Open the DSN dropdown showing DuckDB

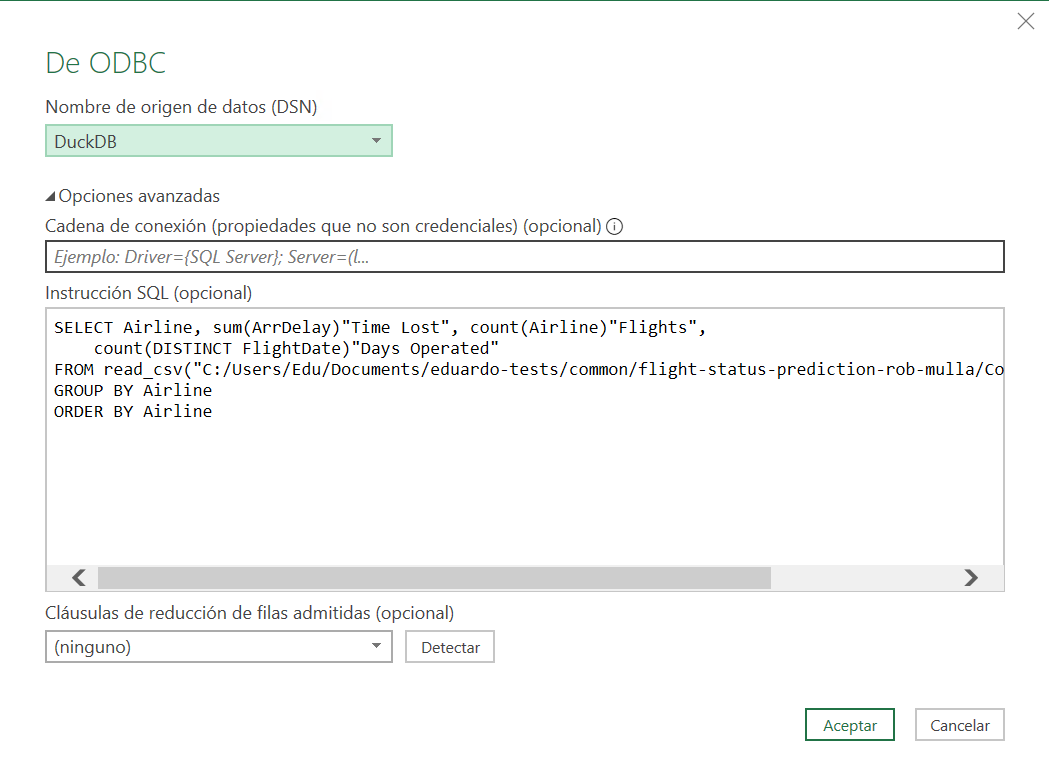pyautogui.click(x=218, y=140)
